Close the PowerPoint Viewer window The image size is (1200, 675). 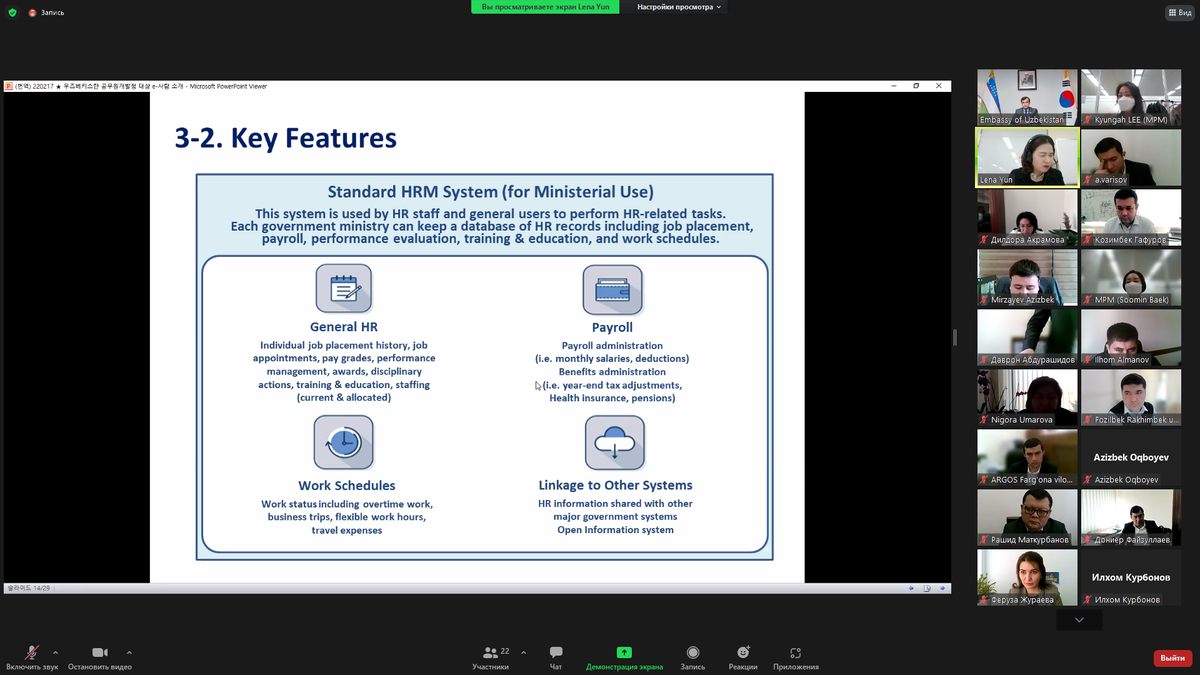click(938, 86)
